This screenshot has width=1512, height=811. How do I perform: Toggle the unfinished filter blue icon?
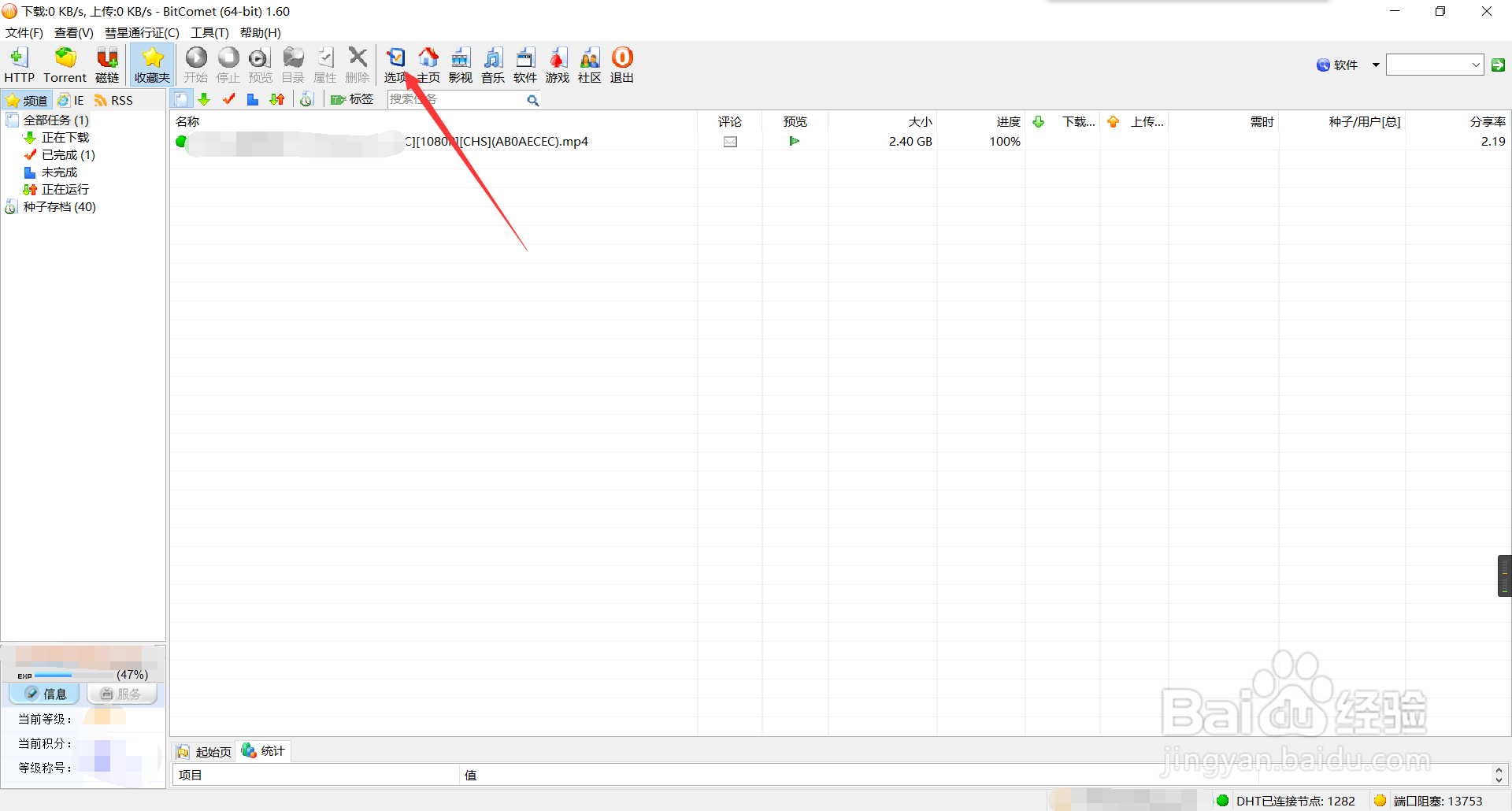point(253,99)
